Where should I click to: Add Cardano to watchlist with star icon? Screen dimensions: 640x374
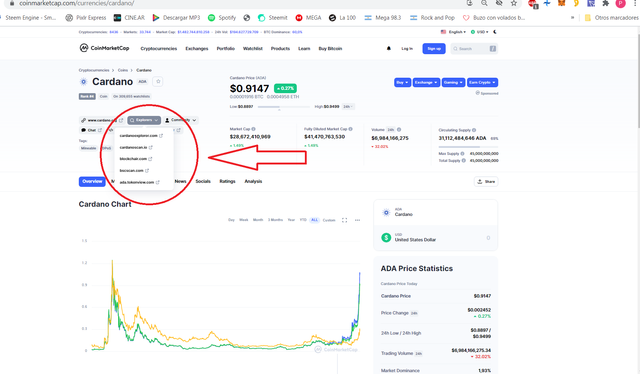(x=158, y=82)
